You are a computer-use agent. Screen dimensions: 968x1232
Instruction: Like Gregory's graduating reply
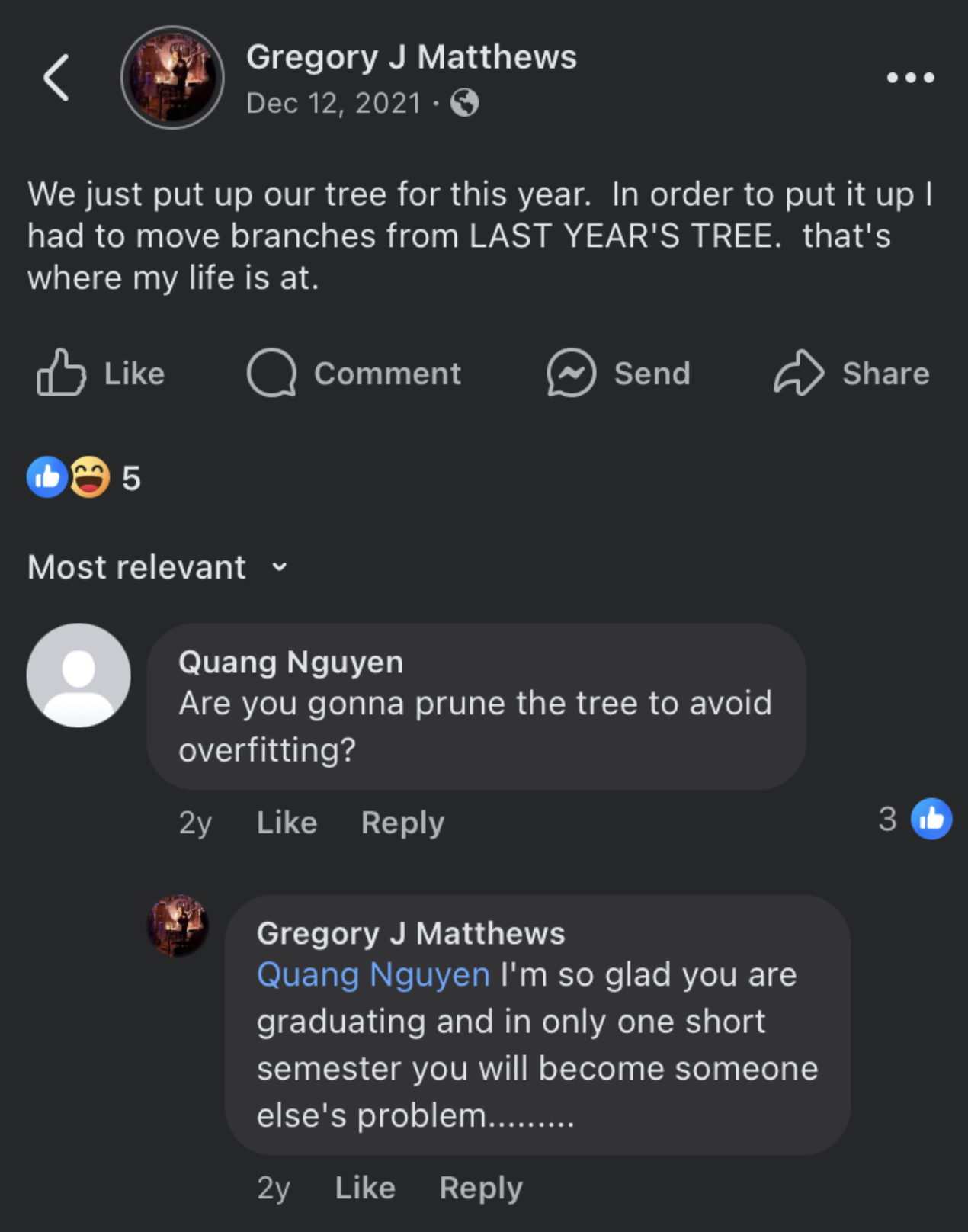coord(365,1188)
